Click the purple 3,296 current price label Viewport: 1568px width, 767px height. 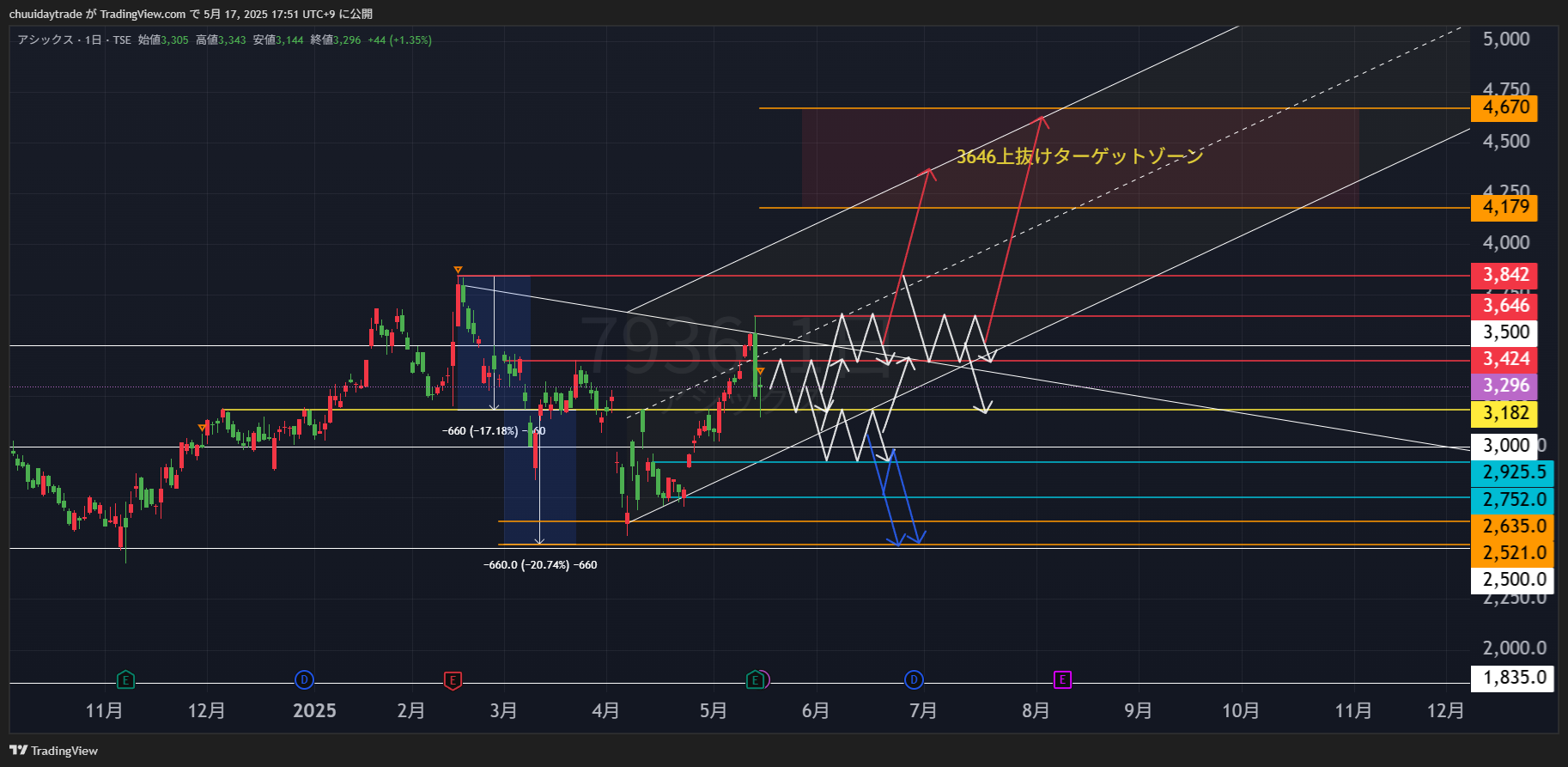click(1504, 386)
